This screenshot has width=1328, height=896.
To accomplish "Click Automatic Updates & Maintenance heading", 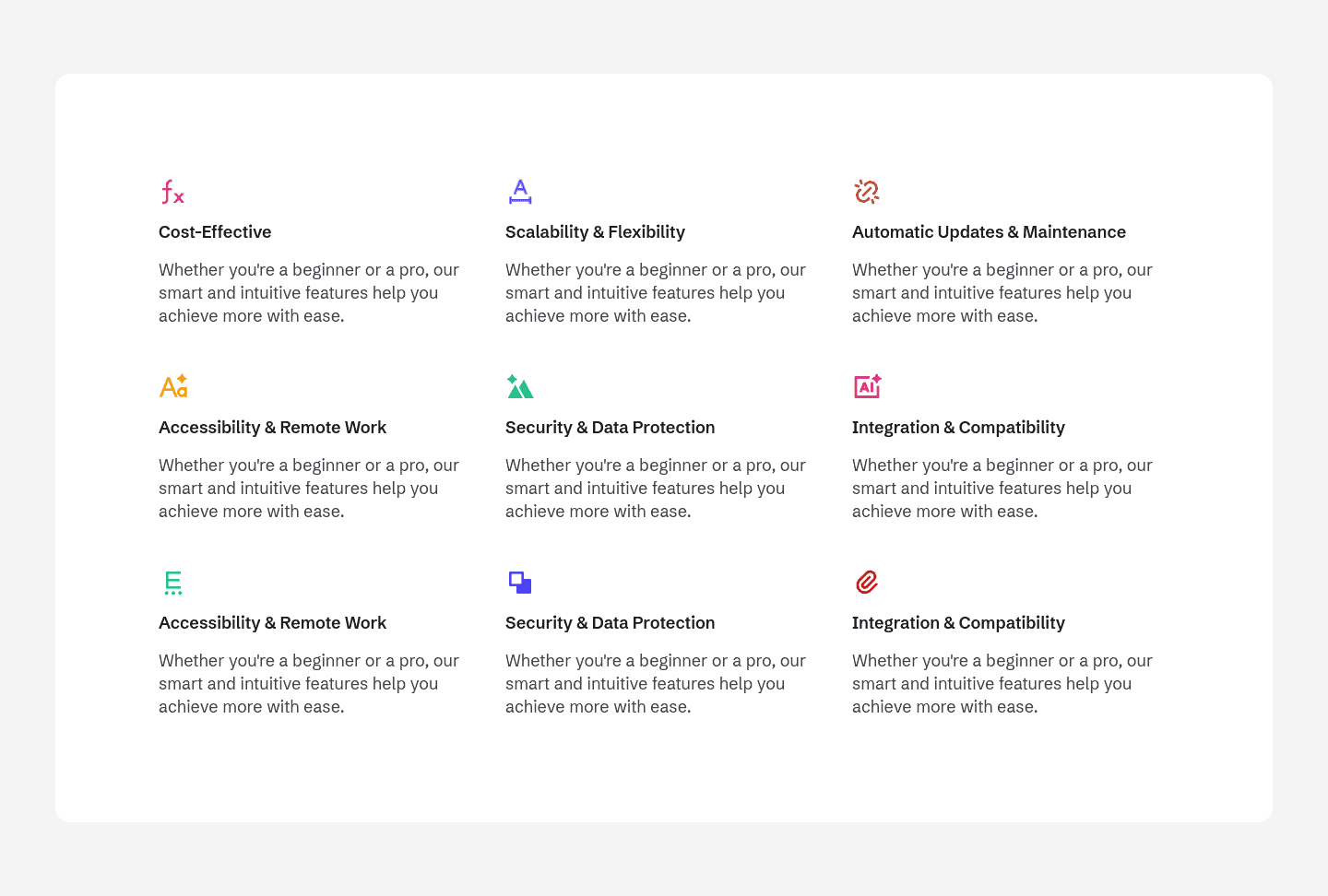I will point(989,232).
